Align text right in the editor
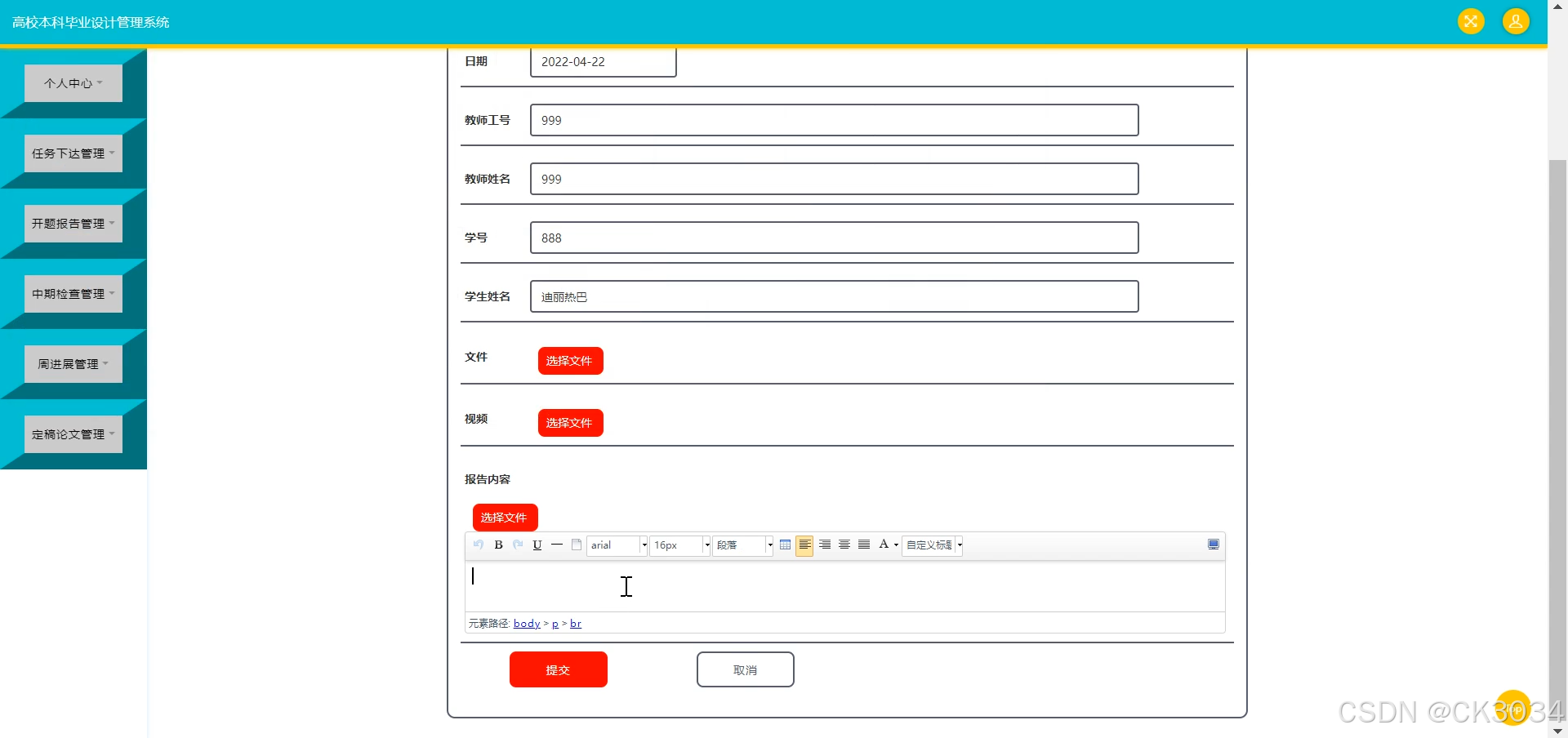This screenshot has width=1568, height=738. click(825, 545)
